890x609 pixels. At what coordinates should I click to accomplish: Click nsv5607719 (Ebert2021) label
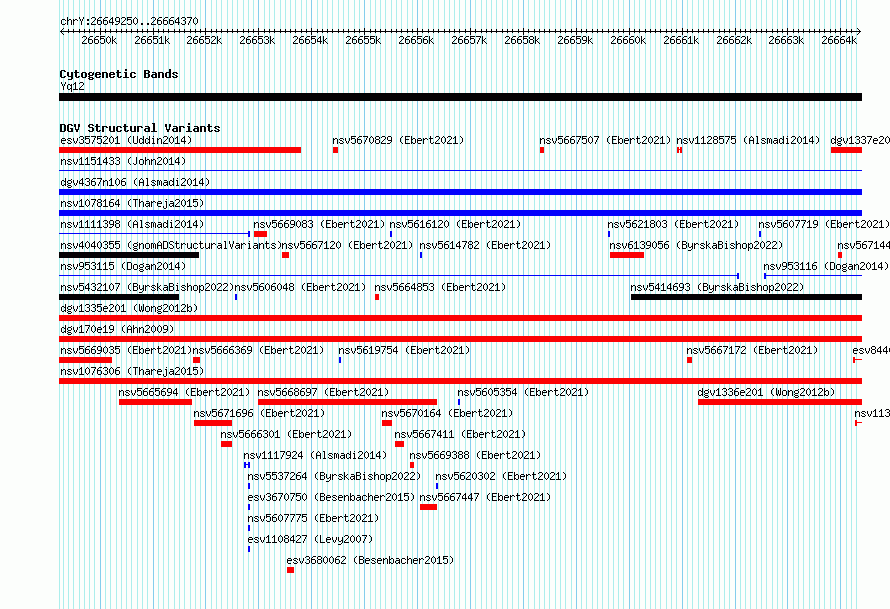(824, 224)
